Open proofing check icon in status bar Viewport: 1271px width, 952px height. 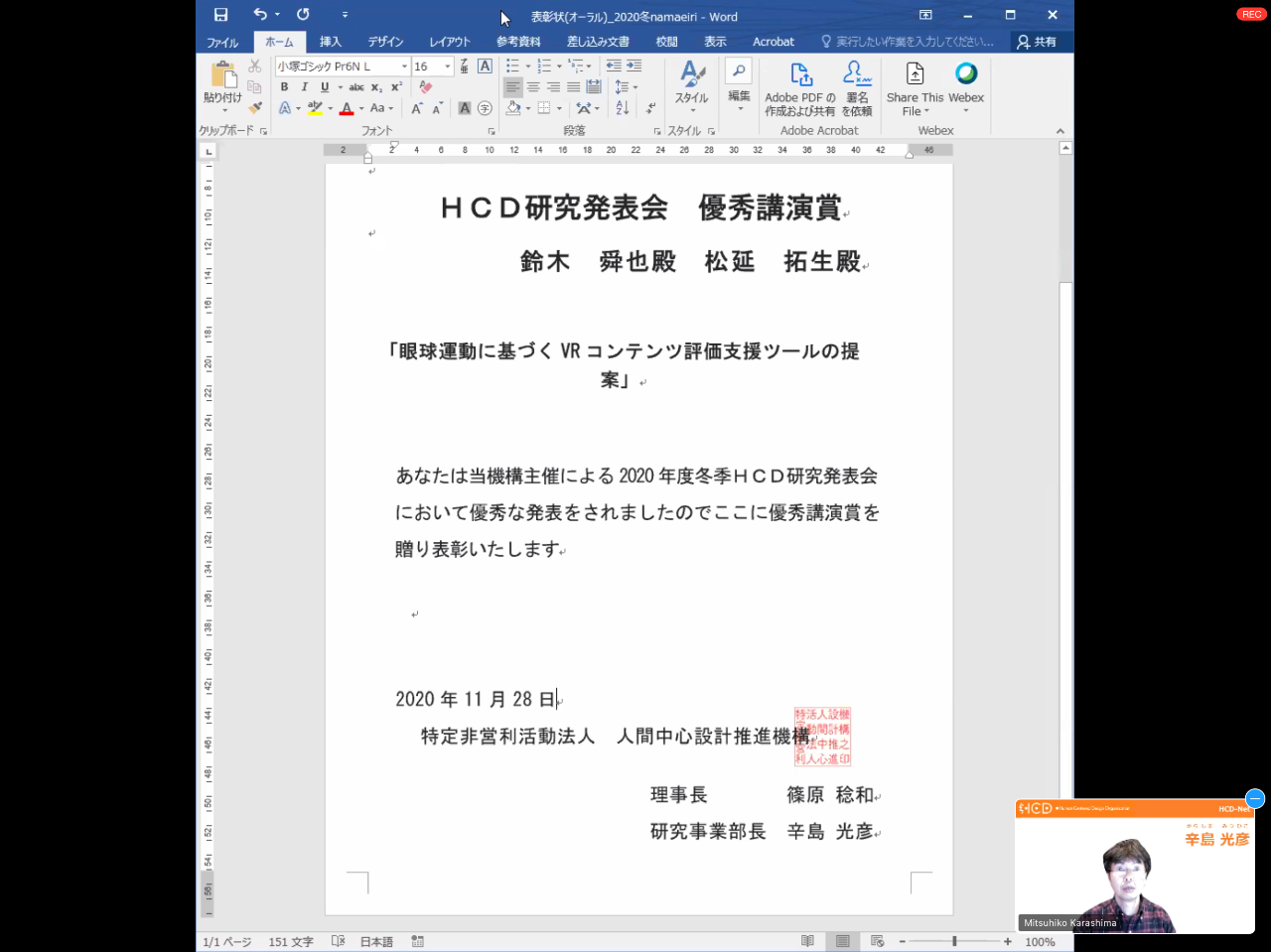pos(338,941)
